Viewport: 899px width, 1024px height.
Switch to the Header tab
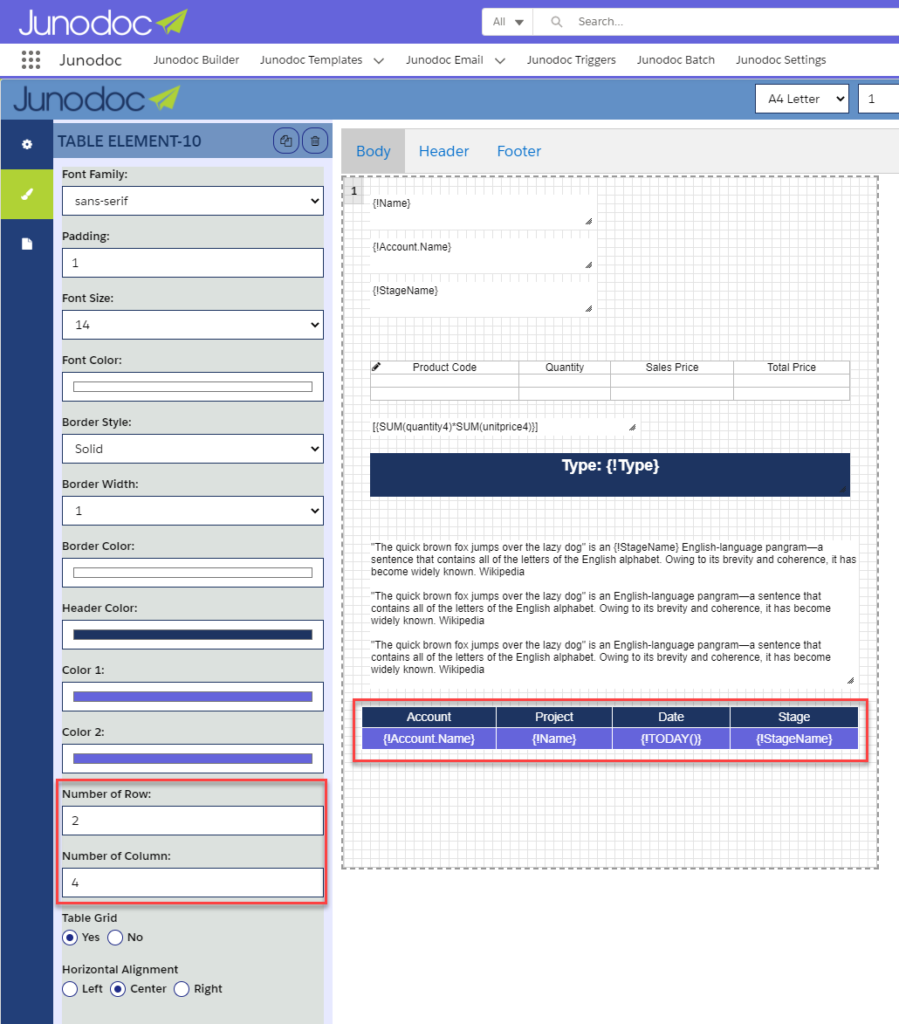[443, 151]
